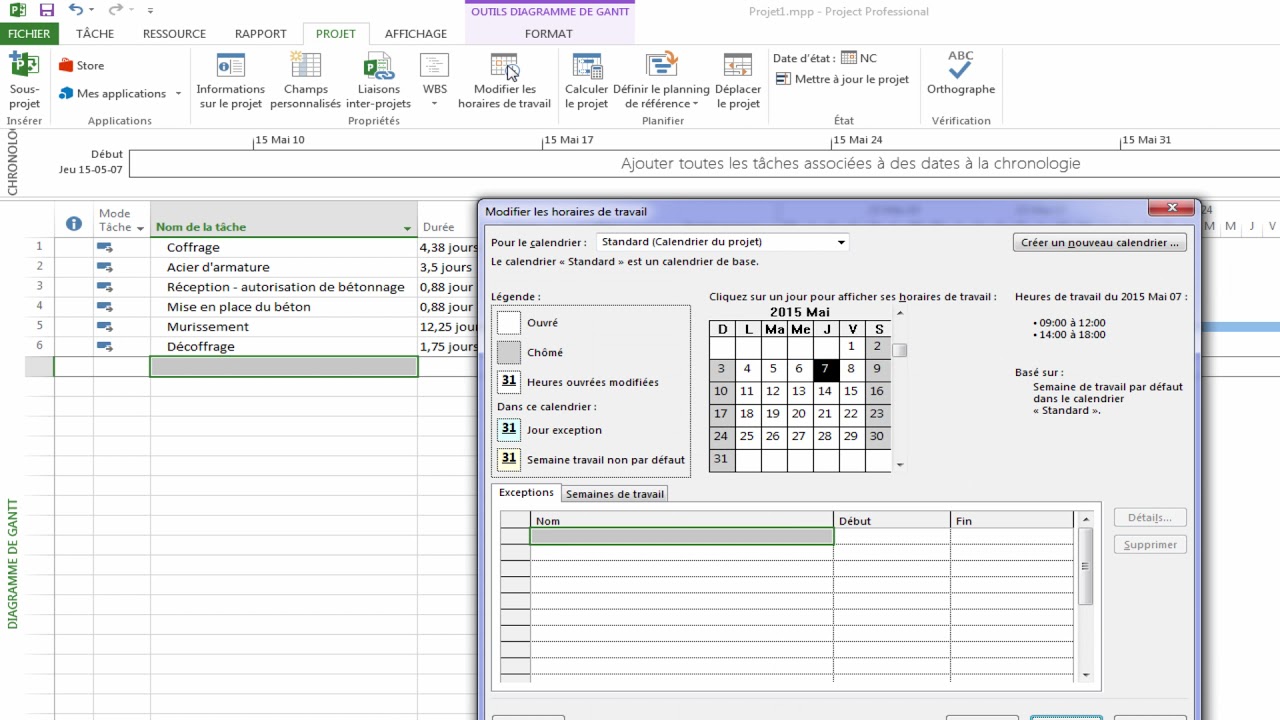This screenshot has height=720, width=1280.
Task: Open the FICHIER tab
Action: point(28,34)
